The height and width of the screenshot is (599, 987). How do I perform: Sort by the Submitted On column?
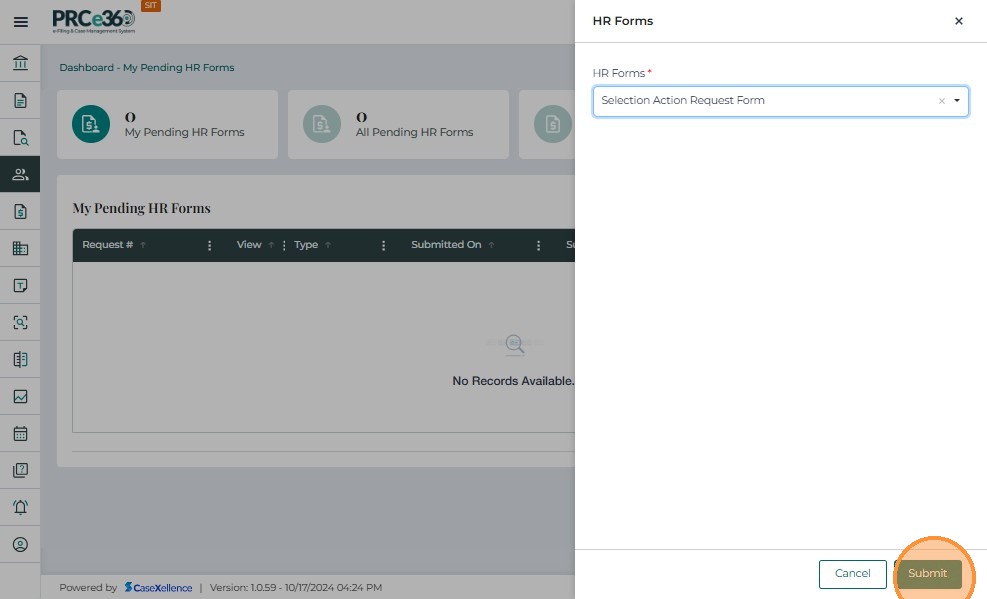(x=492, y=245)
